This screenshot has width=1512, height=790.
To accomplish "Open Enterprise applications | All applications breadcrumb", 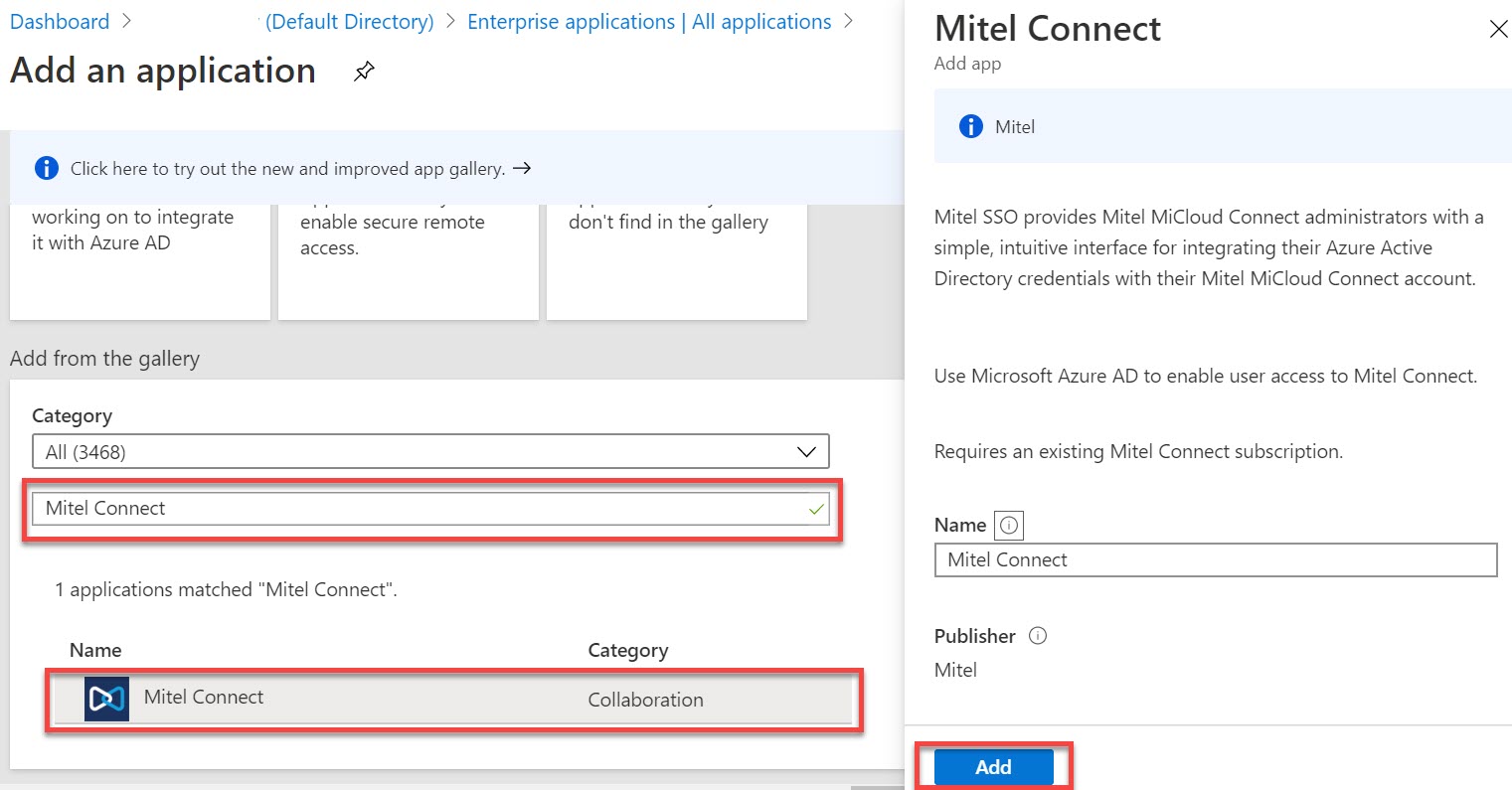I will click(649, 22).
